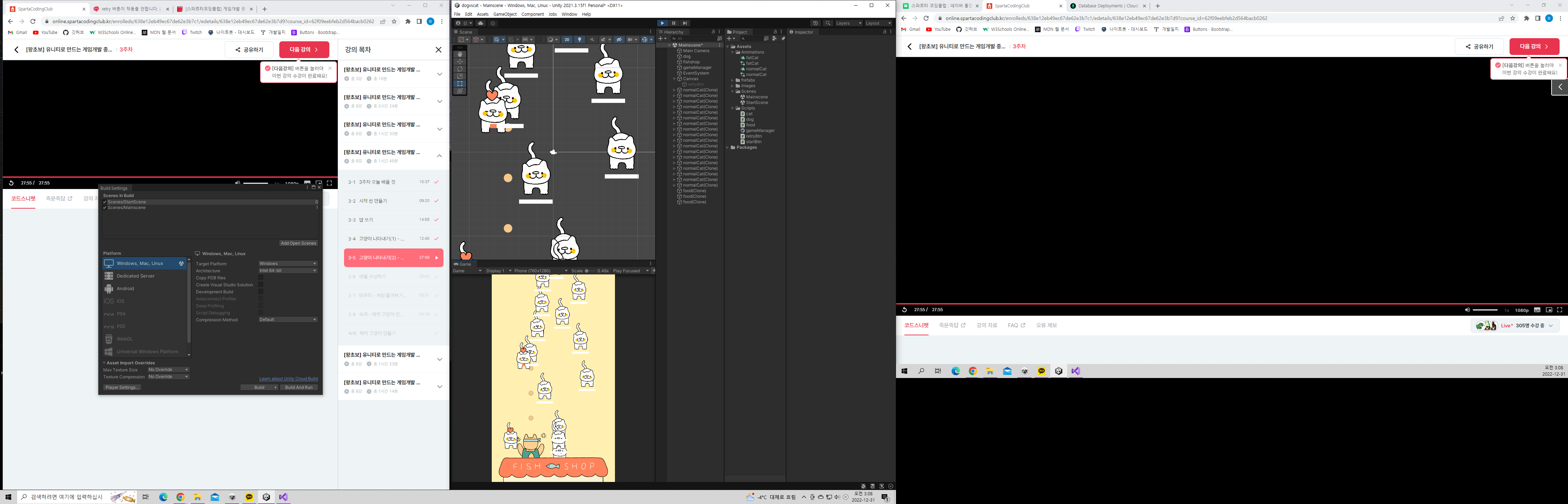The image size is (1568, 504).
Task: Adjust volume slider in right video player
Action: [1485, 310]
